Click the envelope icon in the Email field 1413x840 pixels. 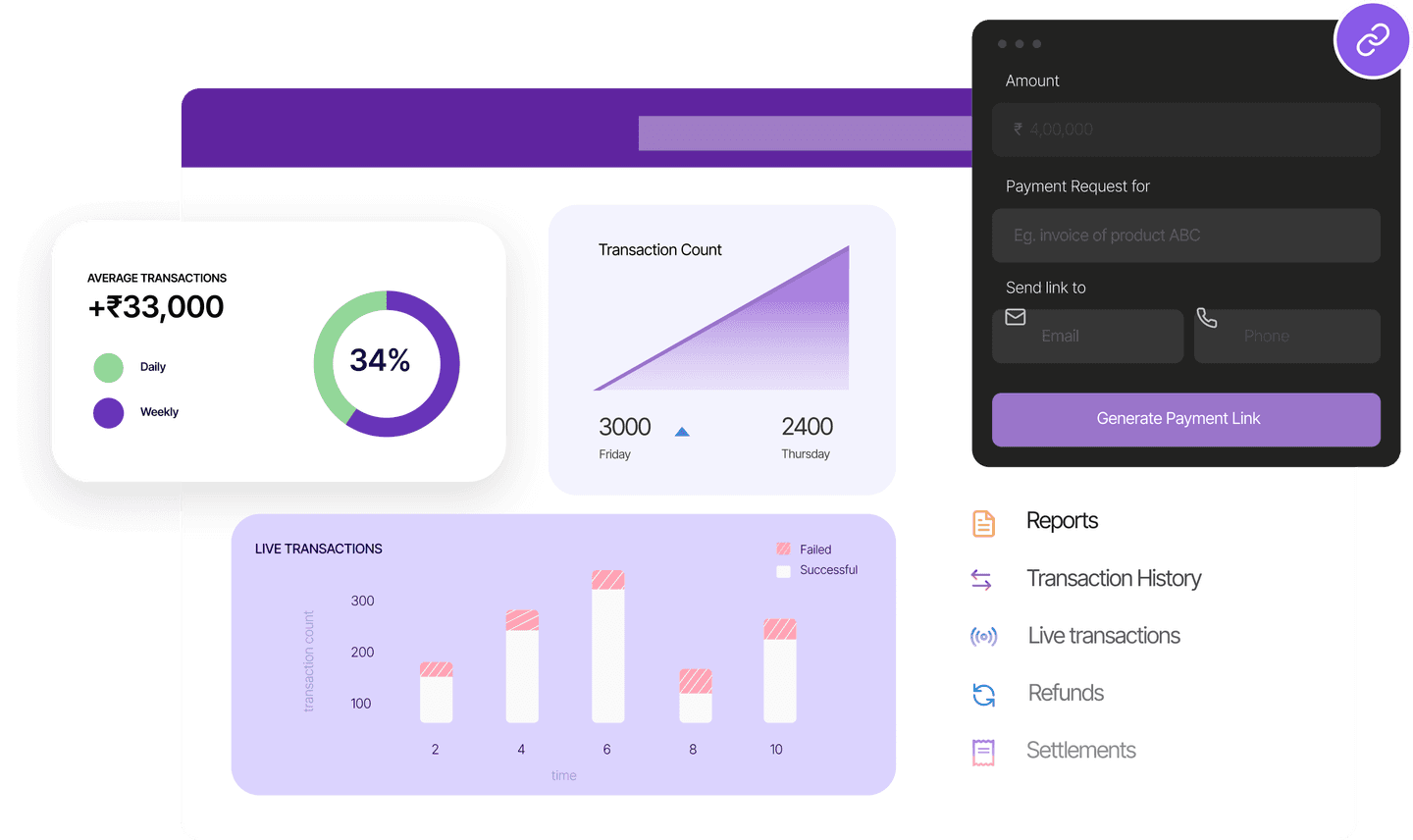[x=1015, y=317]
